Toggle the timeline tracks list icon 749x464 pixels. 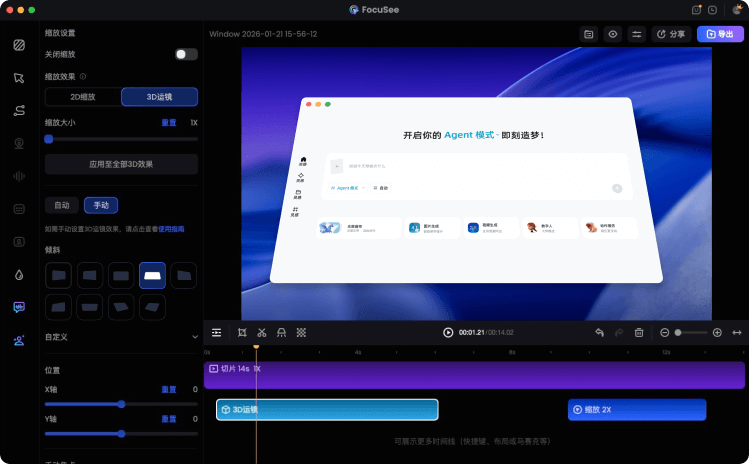click(x=216, y=333)
